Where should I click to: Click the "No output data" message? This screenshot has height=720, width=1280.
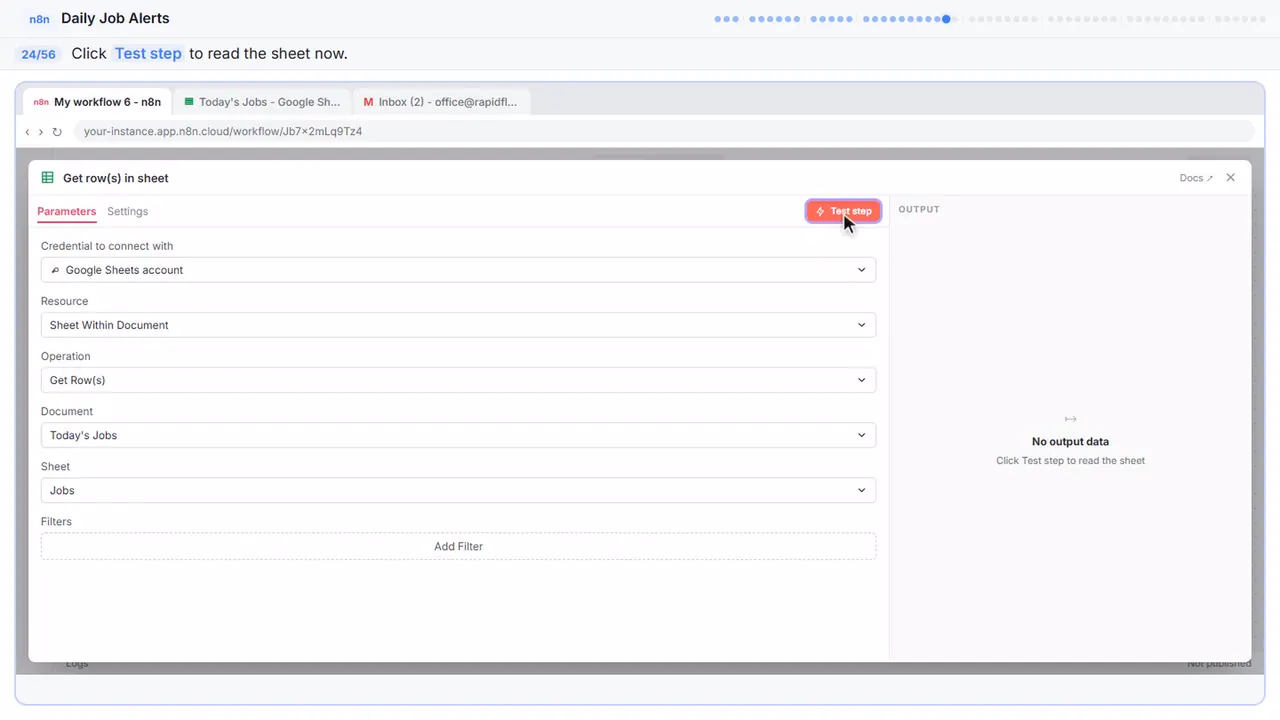tap(1070, 441)
